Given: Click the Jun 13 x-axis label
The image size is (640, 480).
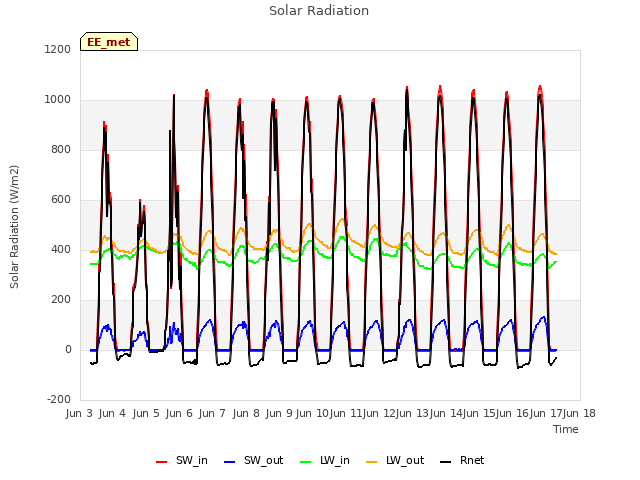Looking at the screenshot, I should (411, 413).
